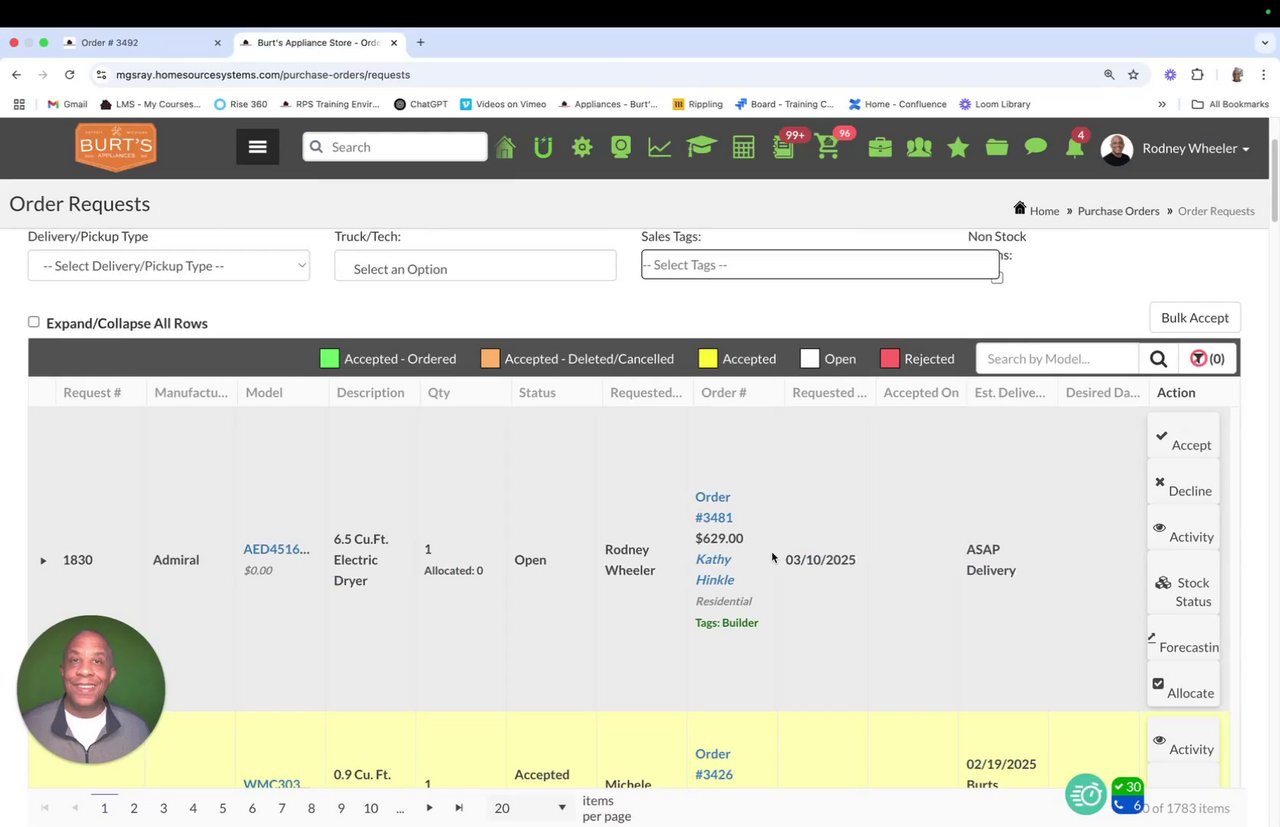
Task: Open the calculator icon
Action: click(743, 148)
